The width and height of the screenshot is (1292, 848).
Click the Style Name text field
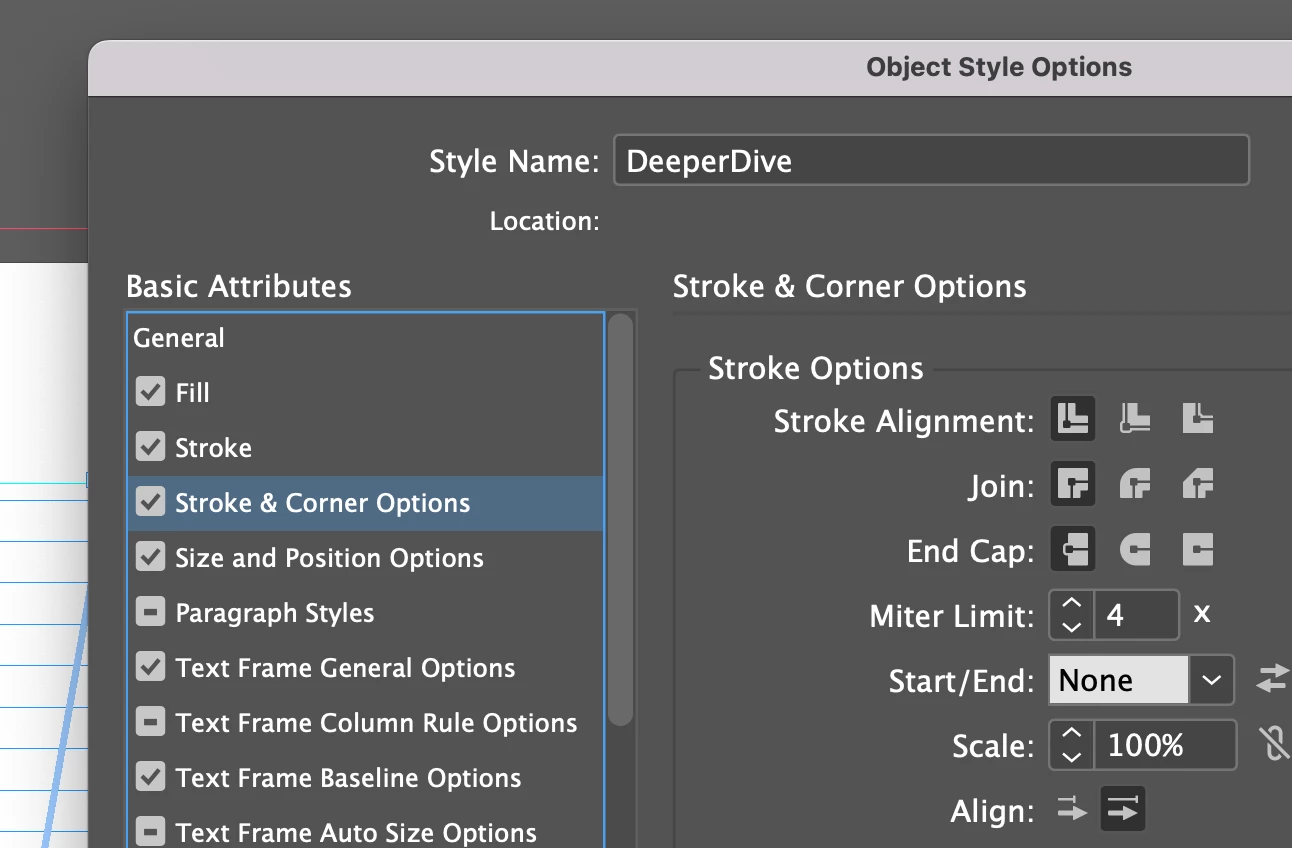[x=930, y=161]
